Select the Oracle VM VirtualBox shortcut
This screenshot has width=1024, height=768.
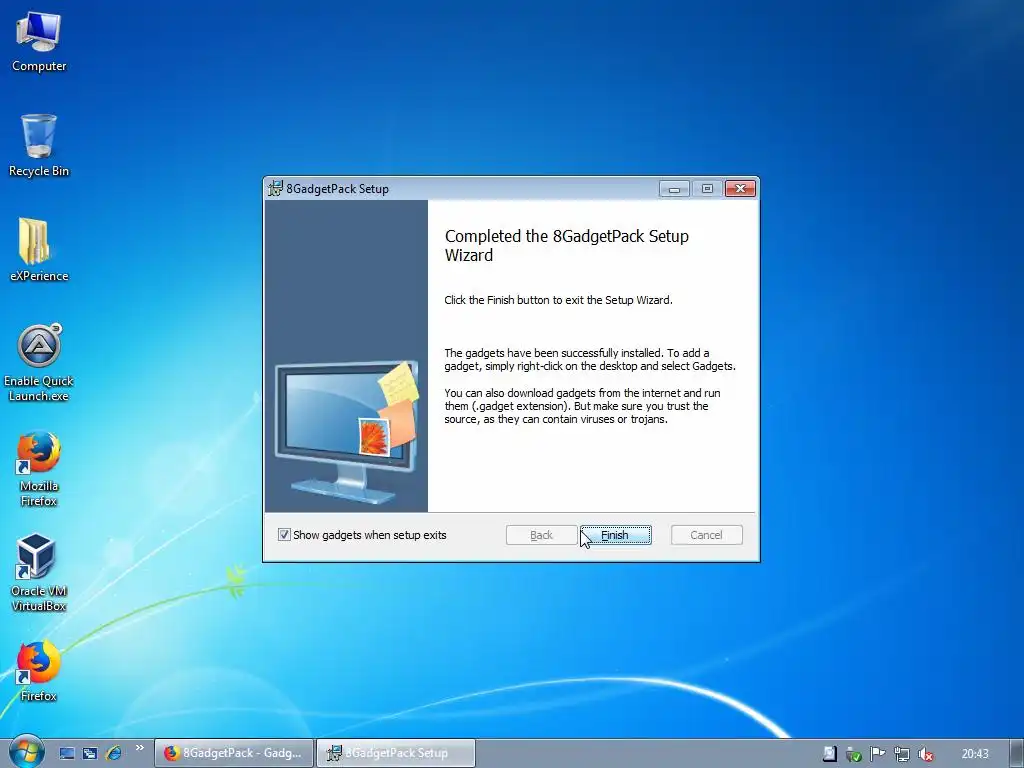coord(39,573)
